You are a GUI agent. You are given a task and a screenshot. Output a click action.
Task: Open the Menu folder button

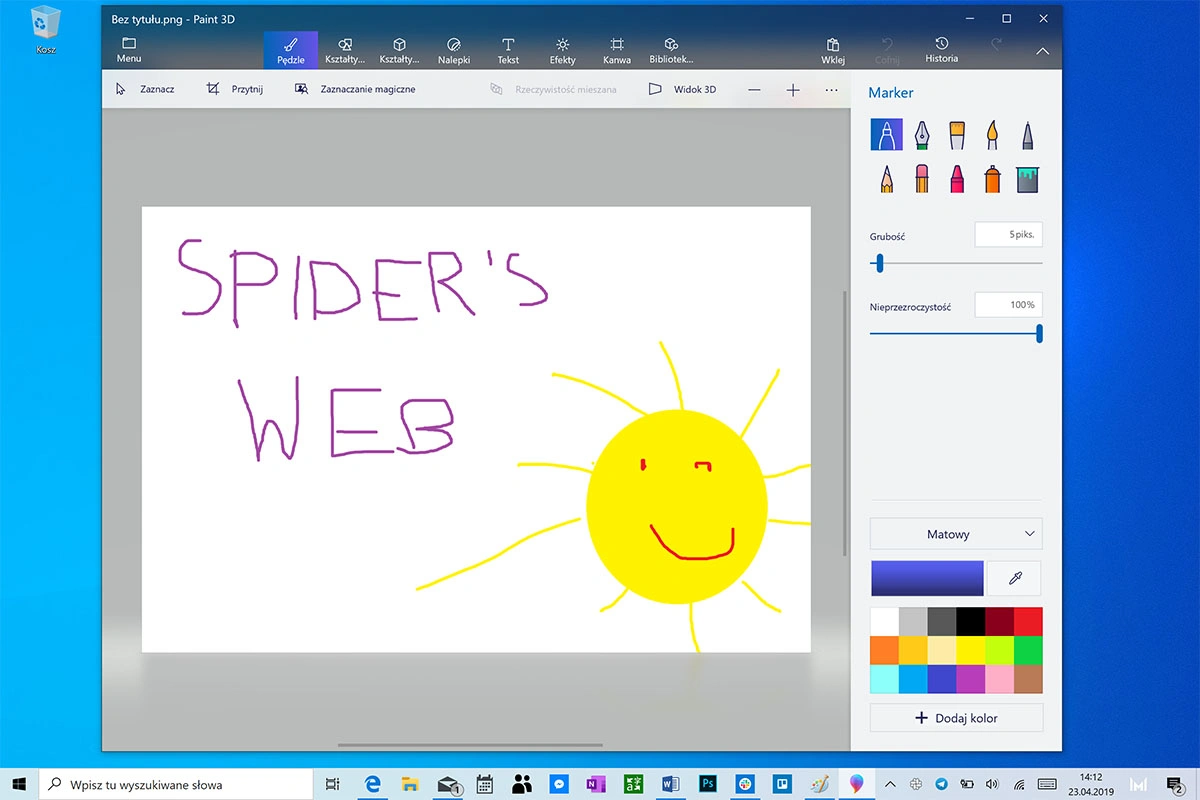(129, 50)
